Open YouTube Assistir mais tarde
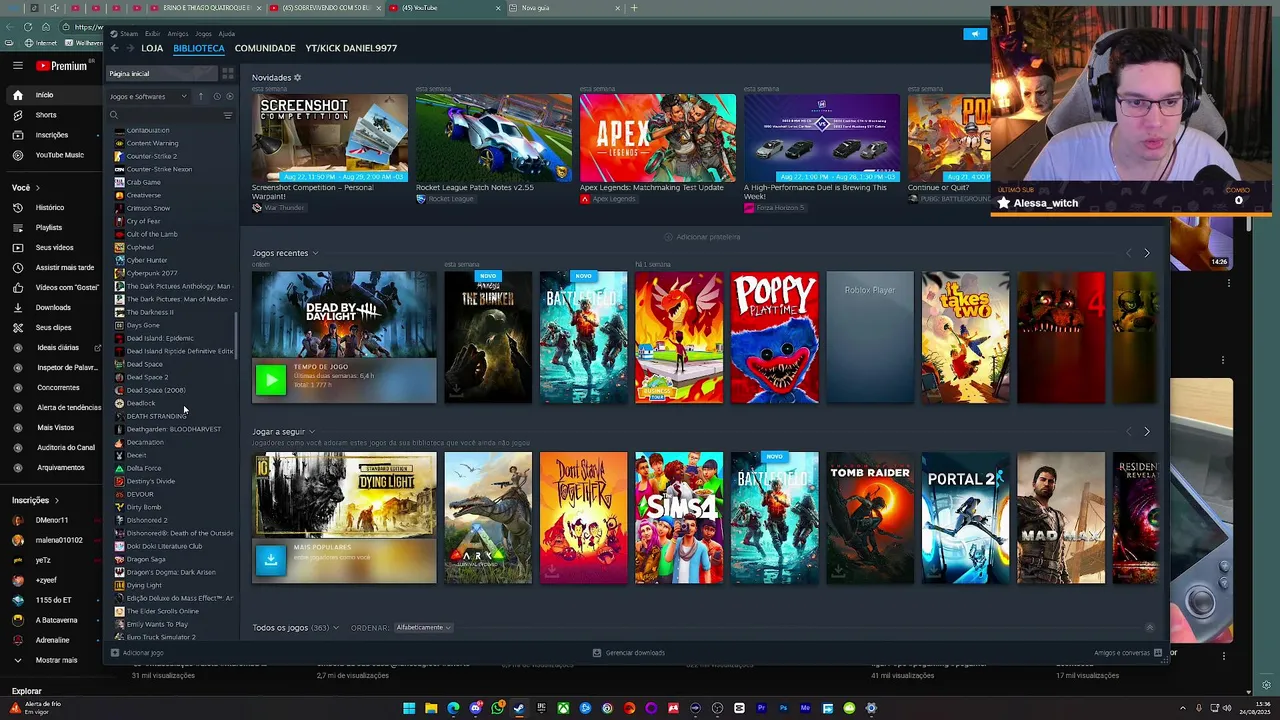The height and width of the screenshot is (720, 1280). pyautogui.click(x=52, y=268)
